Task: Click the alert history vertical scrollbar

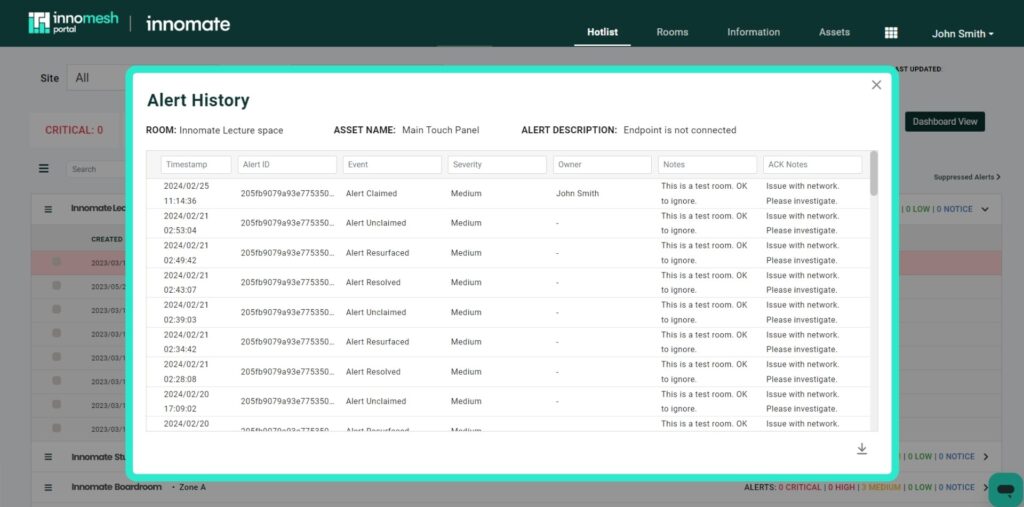Action: point(874,173)
